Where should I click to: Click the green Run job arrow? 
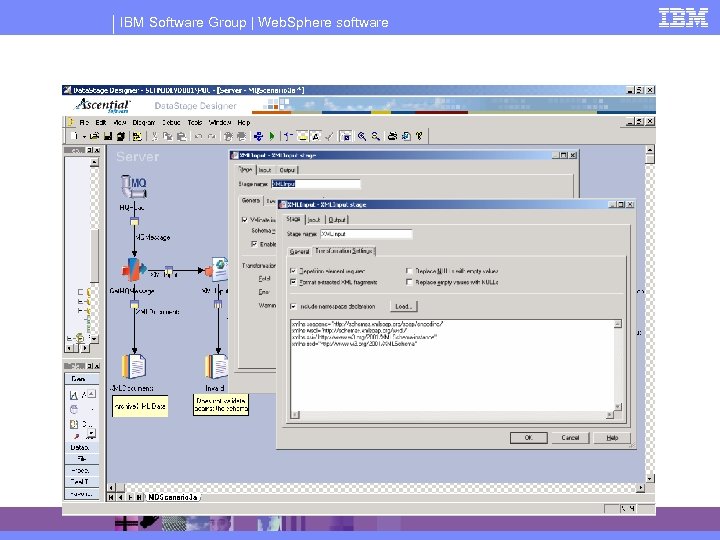click(x=272, y=136)
